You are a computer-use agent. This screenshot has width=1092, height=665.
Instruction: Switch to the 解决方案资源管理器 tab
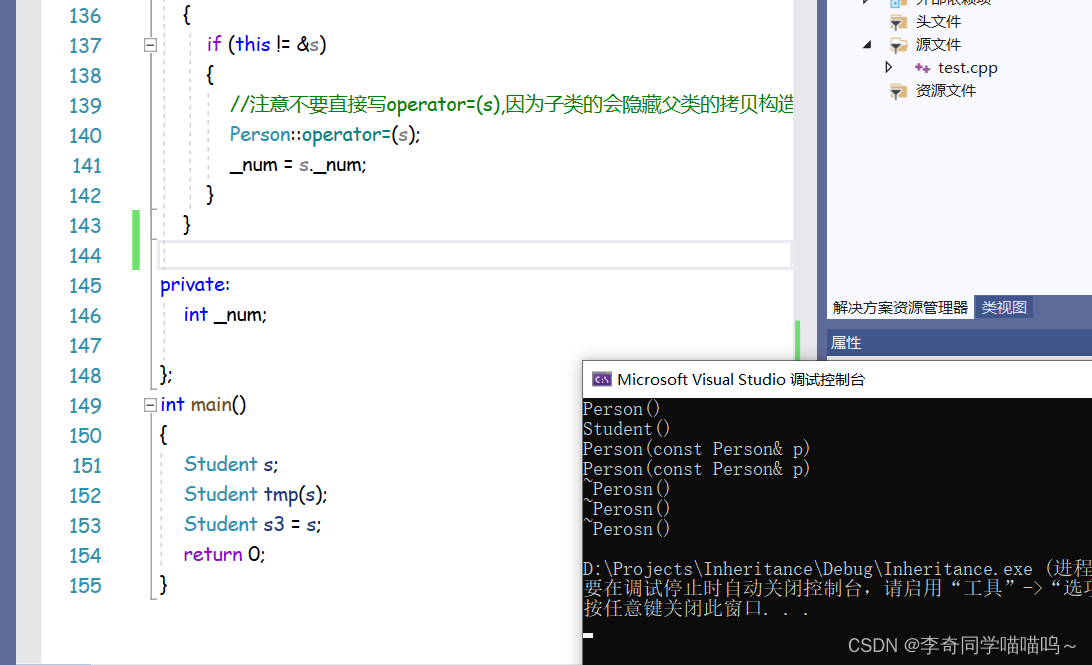(x=900, y=308)
